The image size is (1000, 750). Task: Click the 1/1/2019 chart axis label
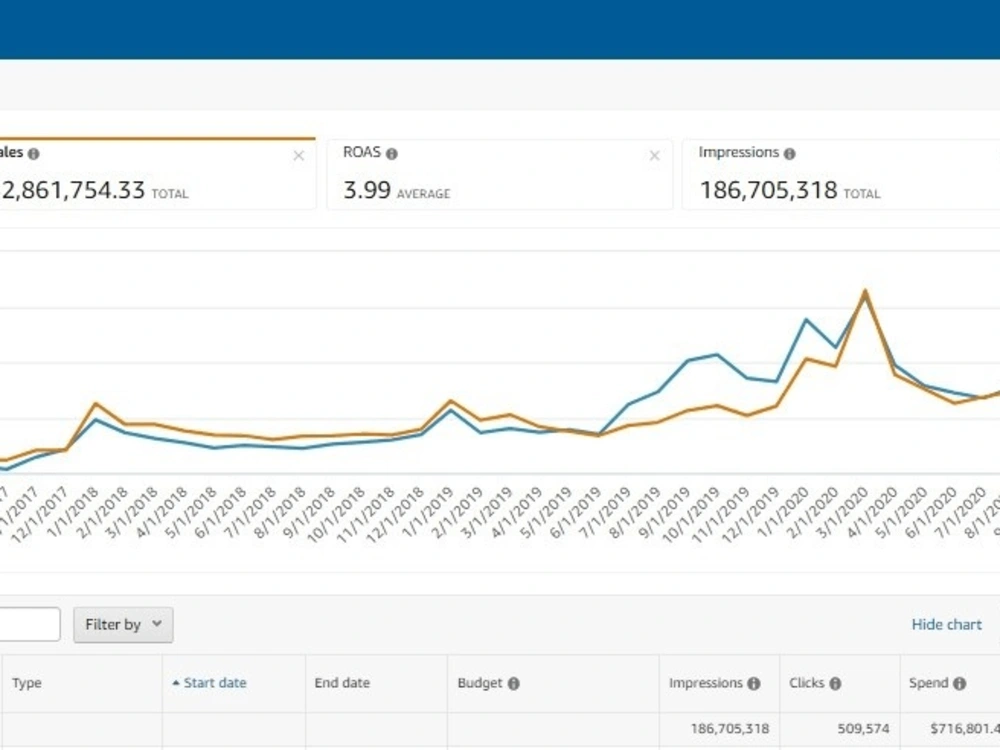point(429,511)
